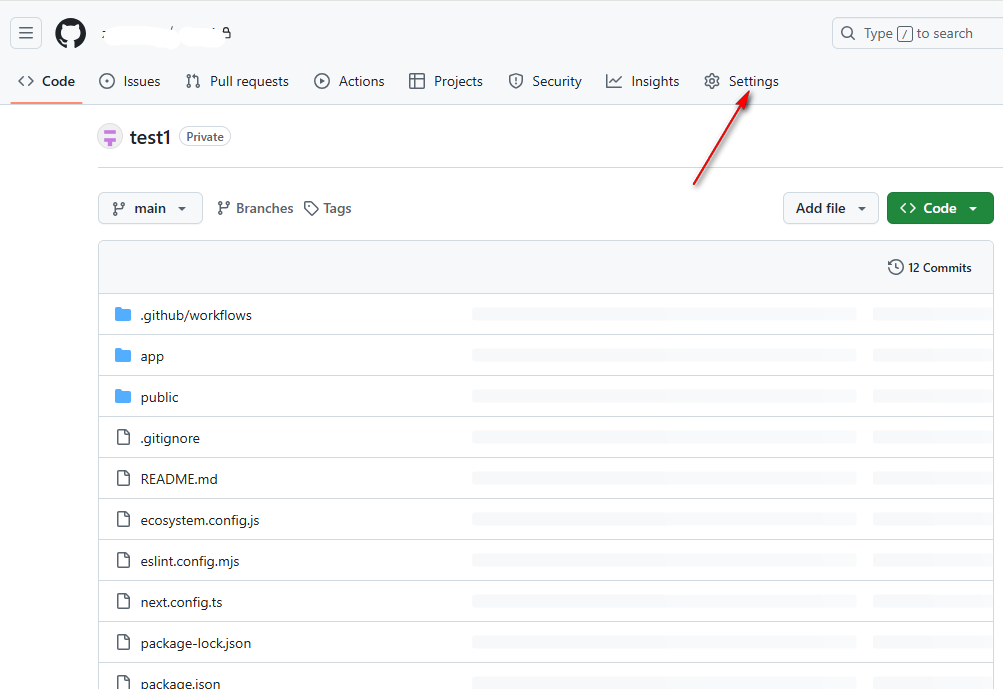The width and height of the screenshot is (1003, 689).
Task: Click the Settings gear icon
Action: (x=712, y=81)
